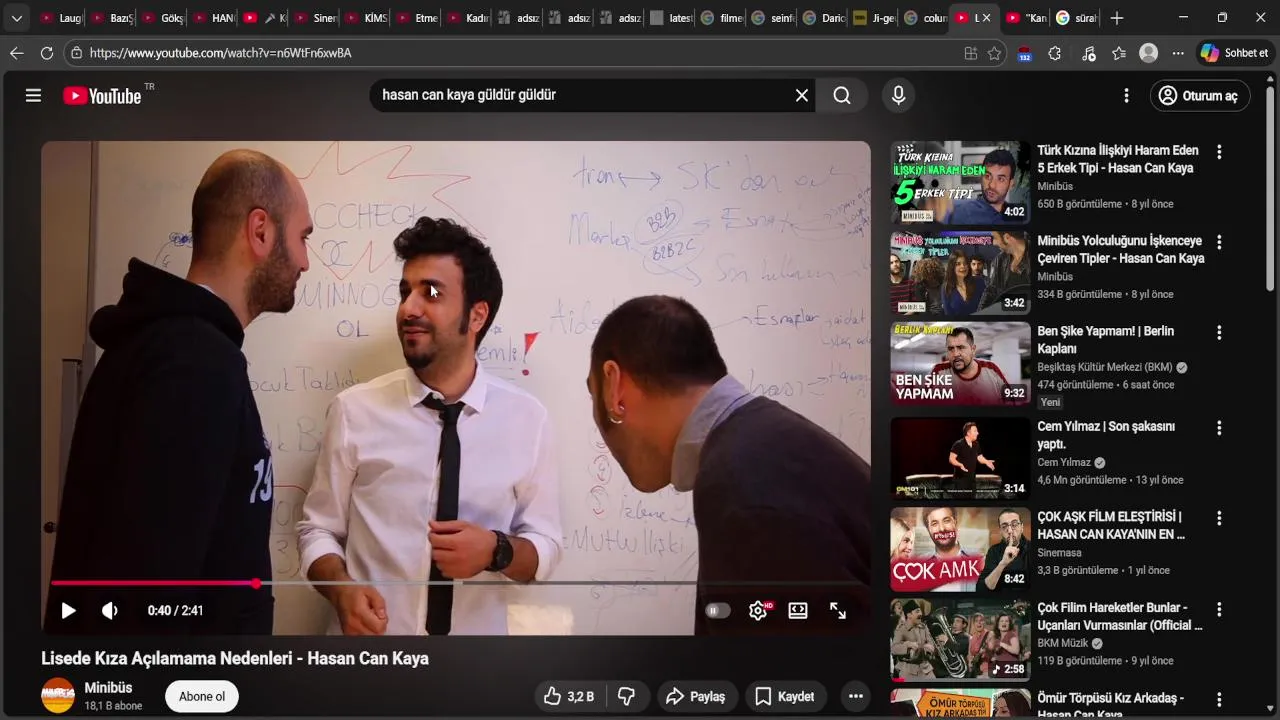Open options for 'ÇOK AŞK FİLM ELEŞTİRİSİ' video
This screenshot has height=720, width=1280.
[x=1218, y=518]
